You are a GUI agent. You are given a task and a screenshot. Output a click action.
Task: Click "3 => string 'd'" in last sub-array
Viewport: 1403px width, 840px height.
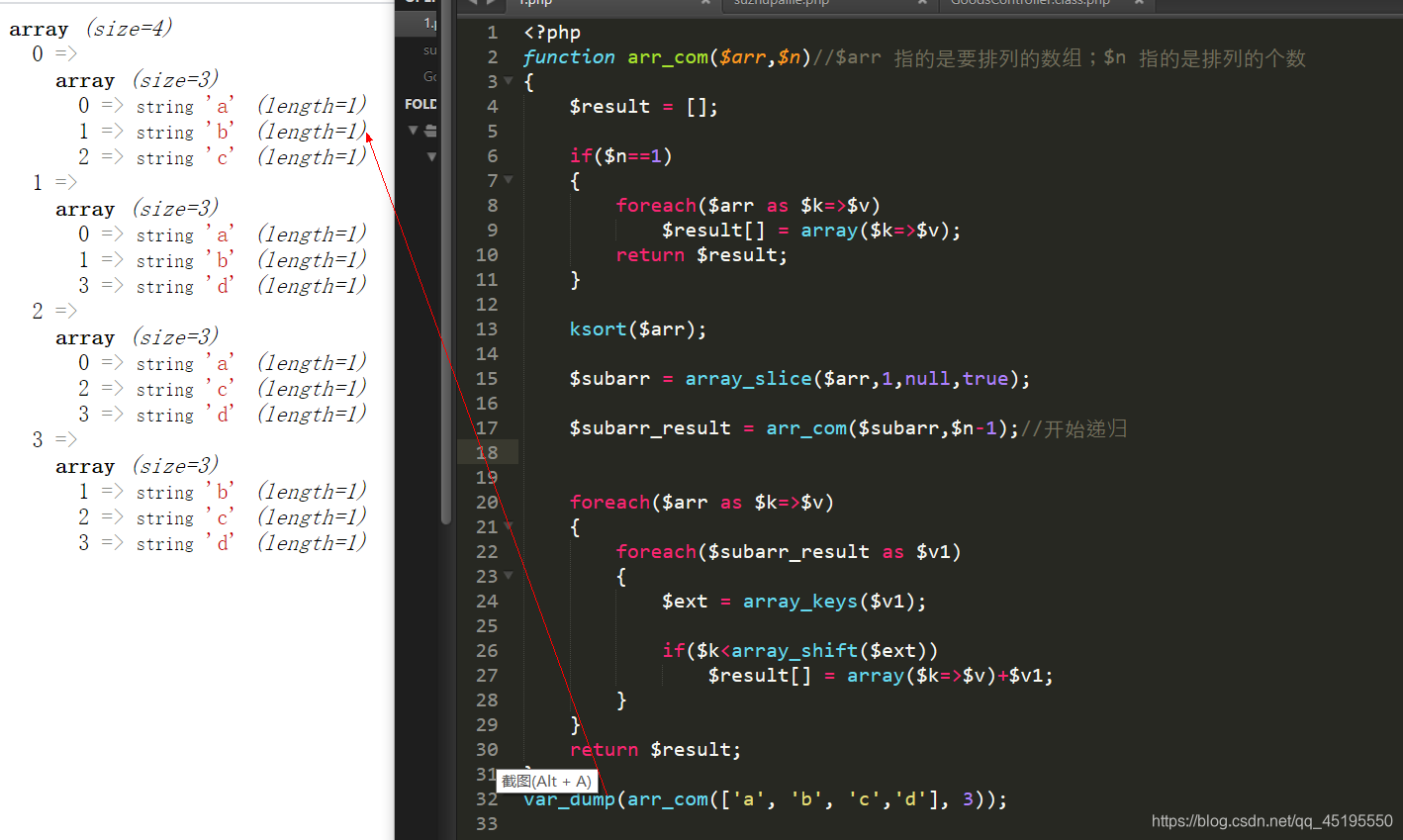click(x=156, y=543)
